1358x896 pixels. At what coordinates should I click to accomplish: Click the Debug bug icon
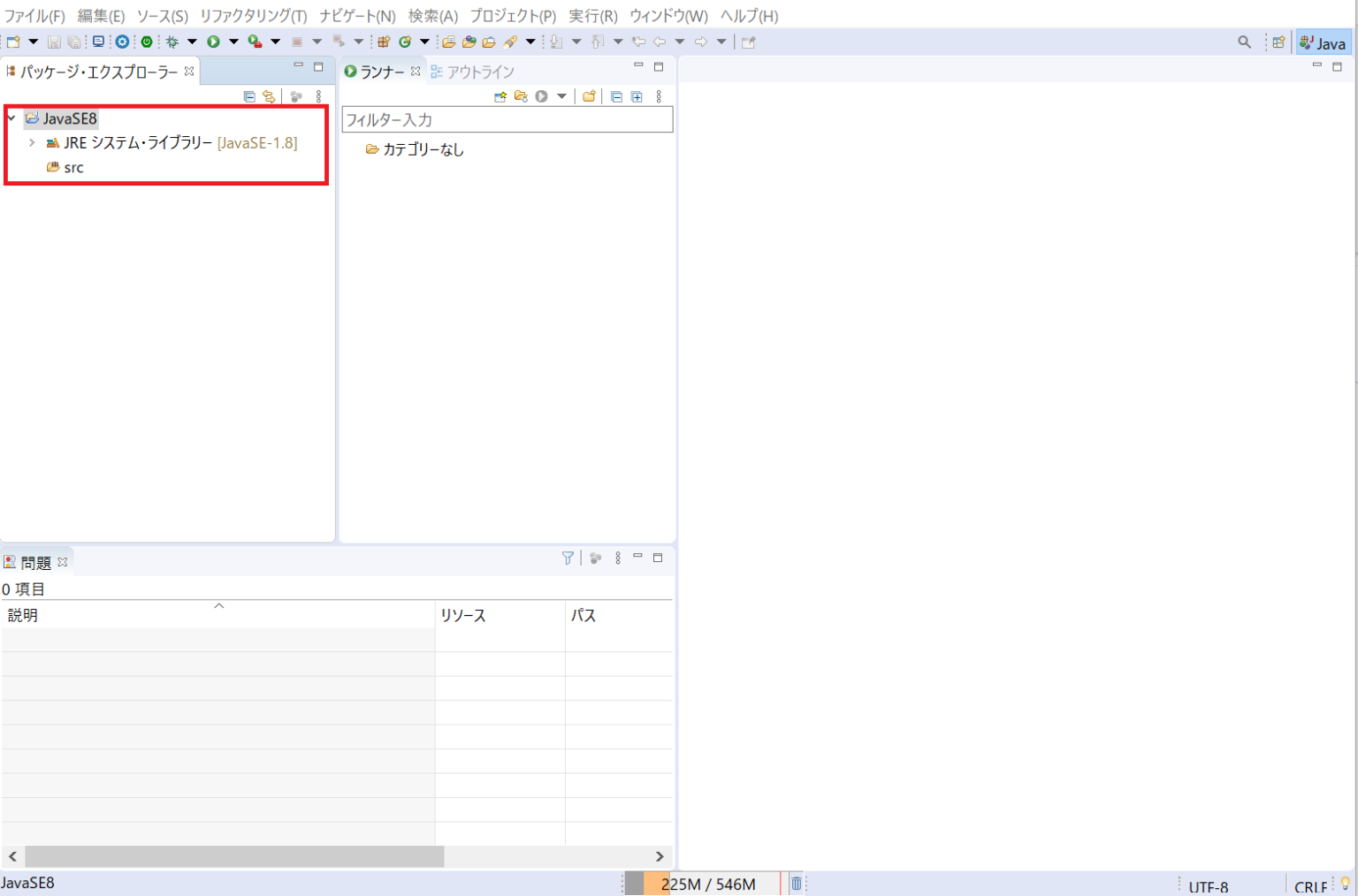[x=172, y=42]
